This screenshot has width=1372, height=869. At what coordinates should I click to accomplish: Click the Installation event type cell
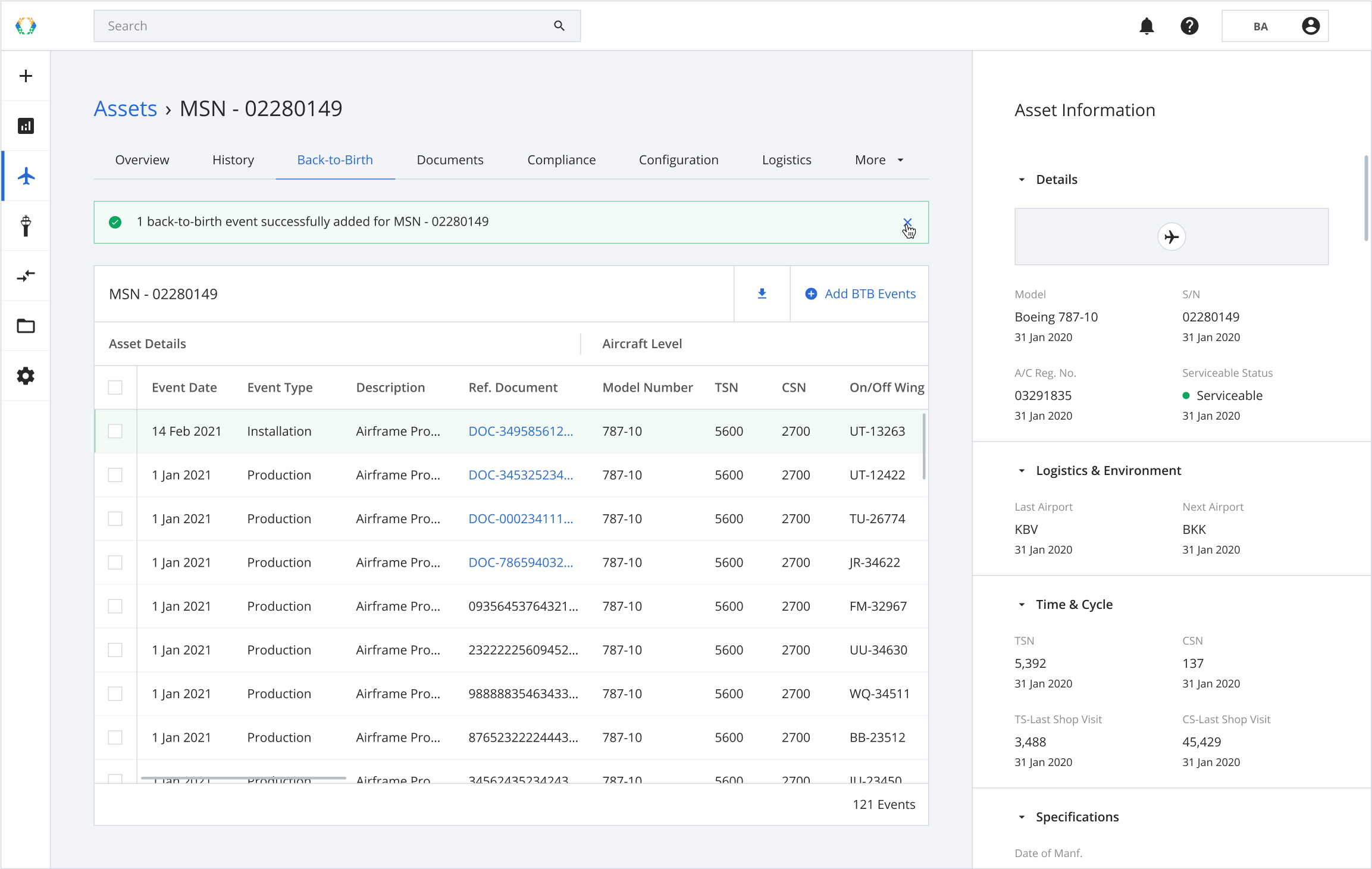pyautogui.click(x=279, y=431)
